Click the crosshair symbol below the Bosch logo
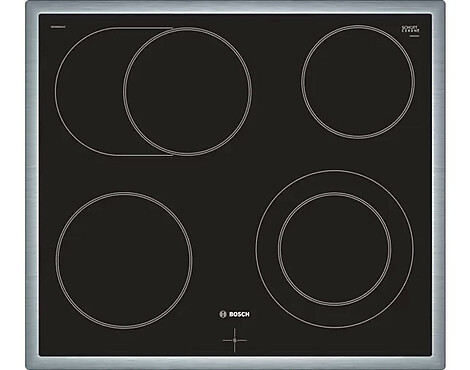The height and width of the screenshot is (370, 470). point(235,340)
